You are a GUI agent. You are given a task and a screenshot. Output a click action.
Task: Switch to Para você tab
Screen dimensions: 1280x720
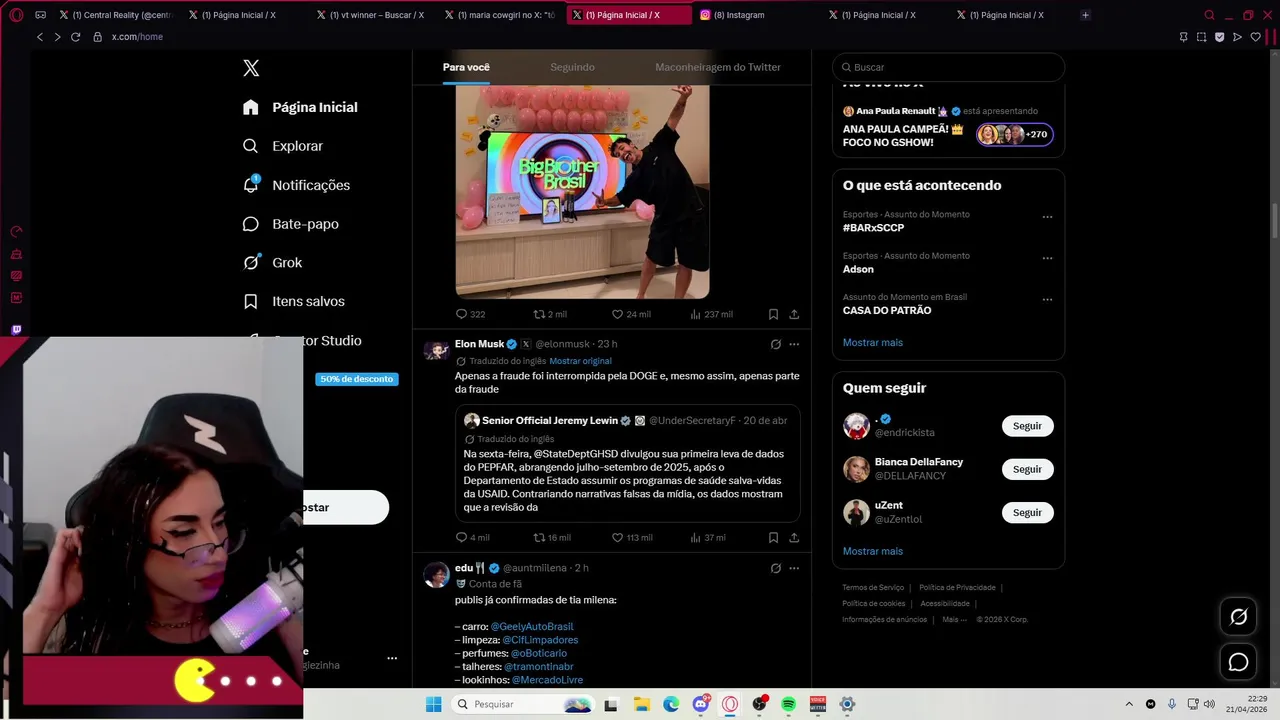coord(466,67)
